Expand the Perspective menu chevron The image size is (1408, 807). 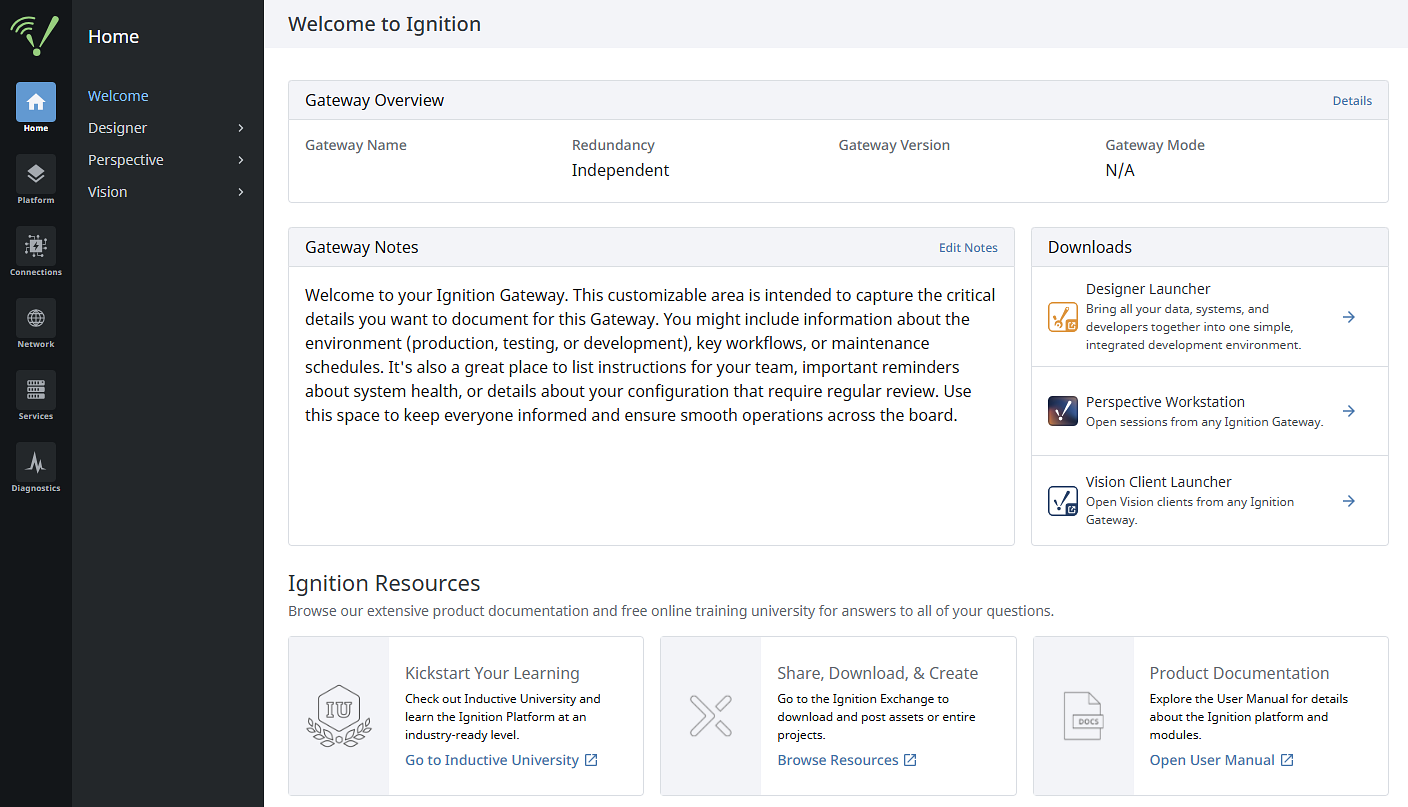point(241,160)
